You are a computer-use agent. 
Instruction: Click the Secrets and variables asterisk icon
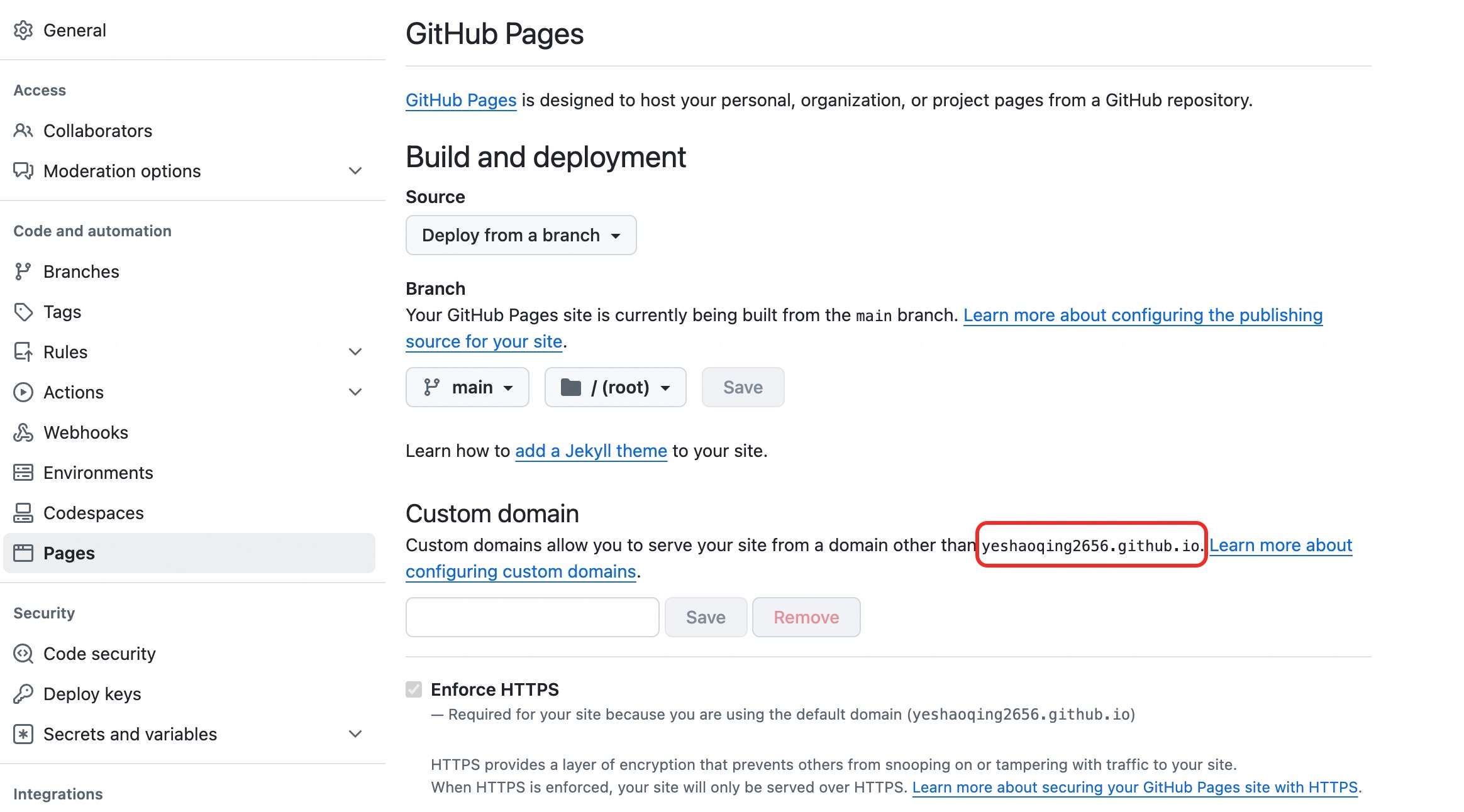click(x=23, y=734)
